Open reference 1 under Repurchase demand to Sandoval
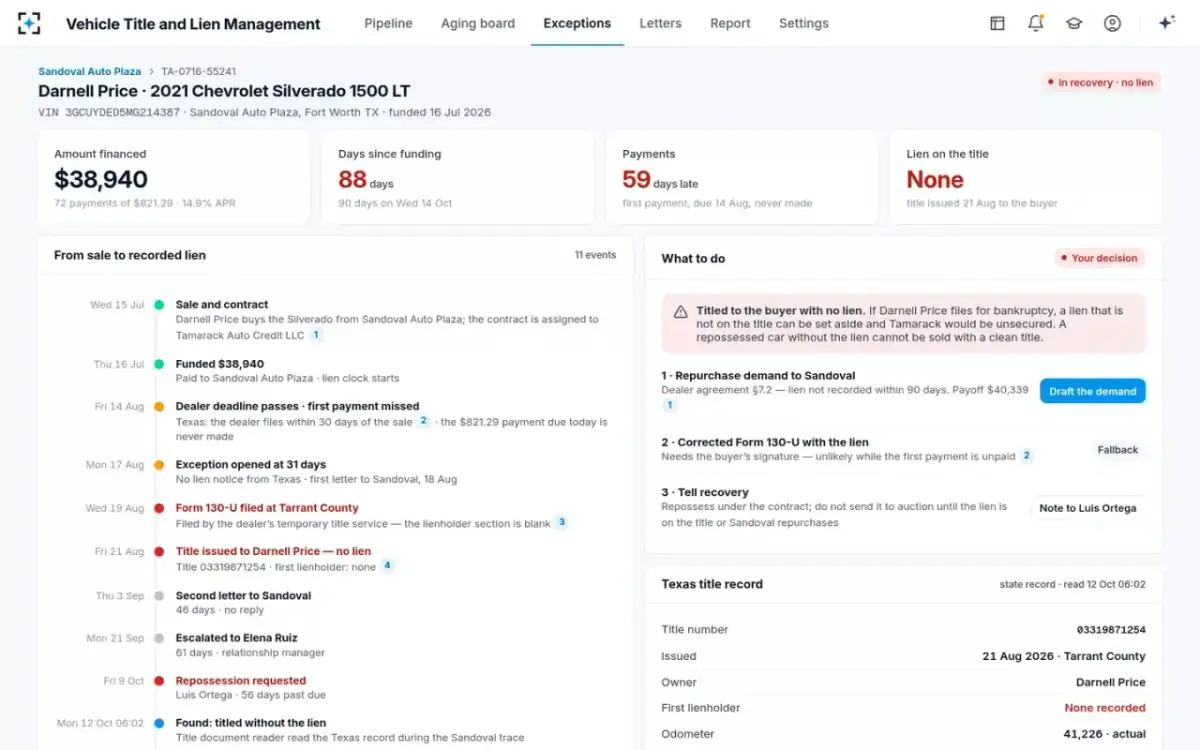Viewport: 1200px width, 750px height. pos(670,405)
